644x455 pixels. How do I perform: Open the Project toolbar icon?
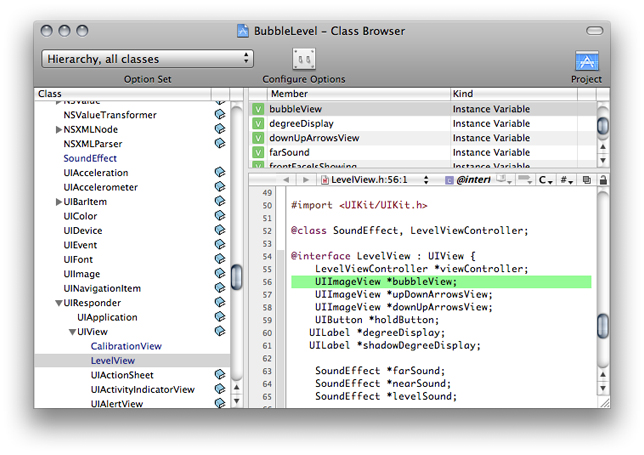587,61
